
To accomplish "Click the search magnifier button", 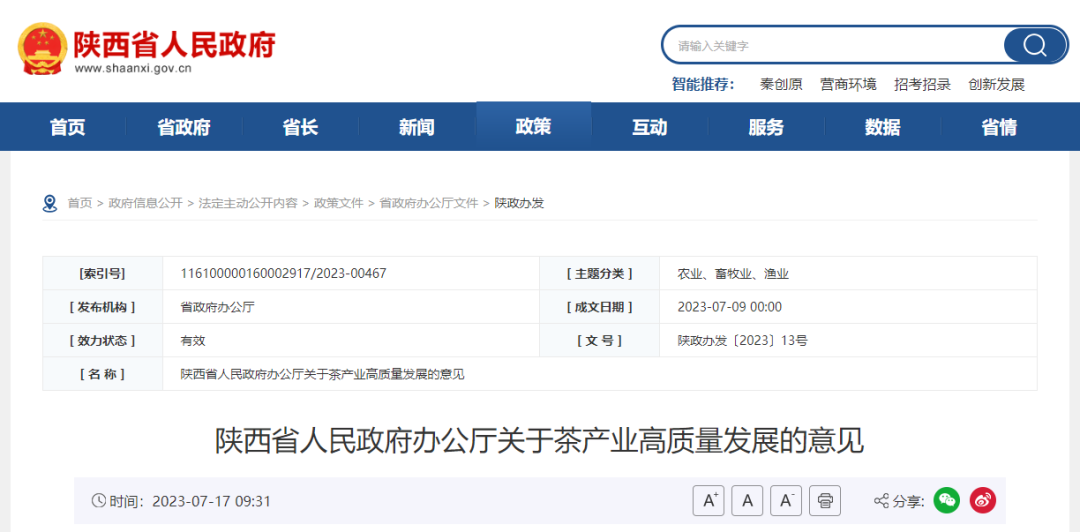I will (1034, 45).
